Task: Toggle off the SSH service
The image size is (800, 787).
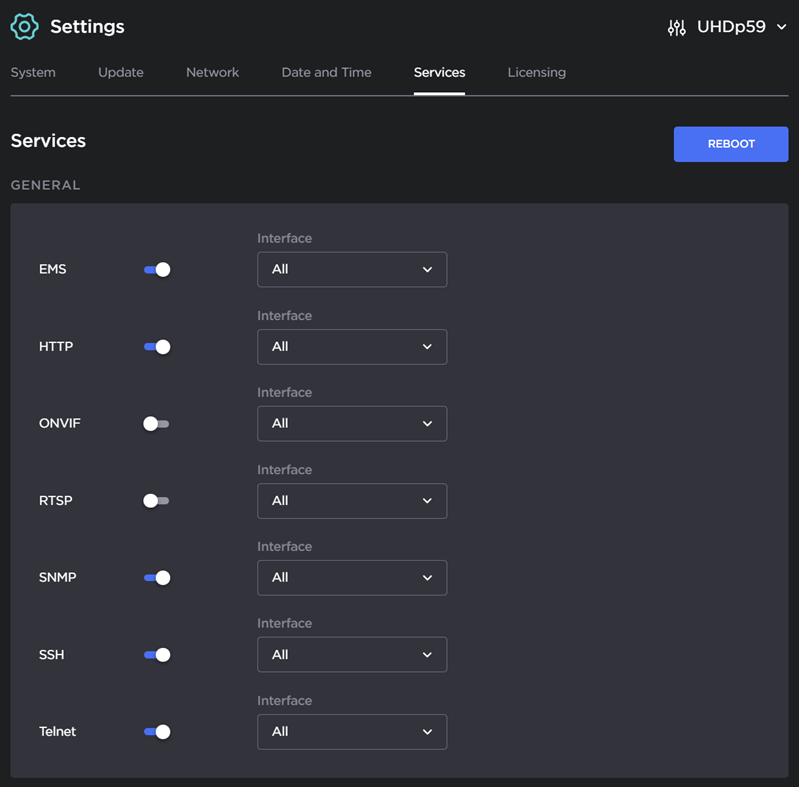Action: [x=156, y=654]
